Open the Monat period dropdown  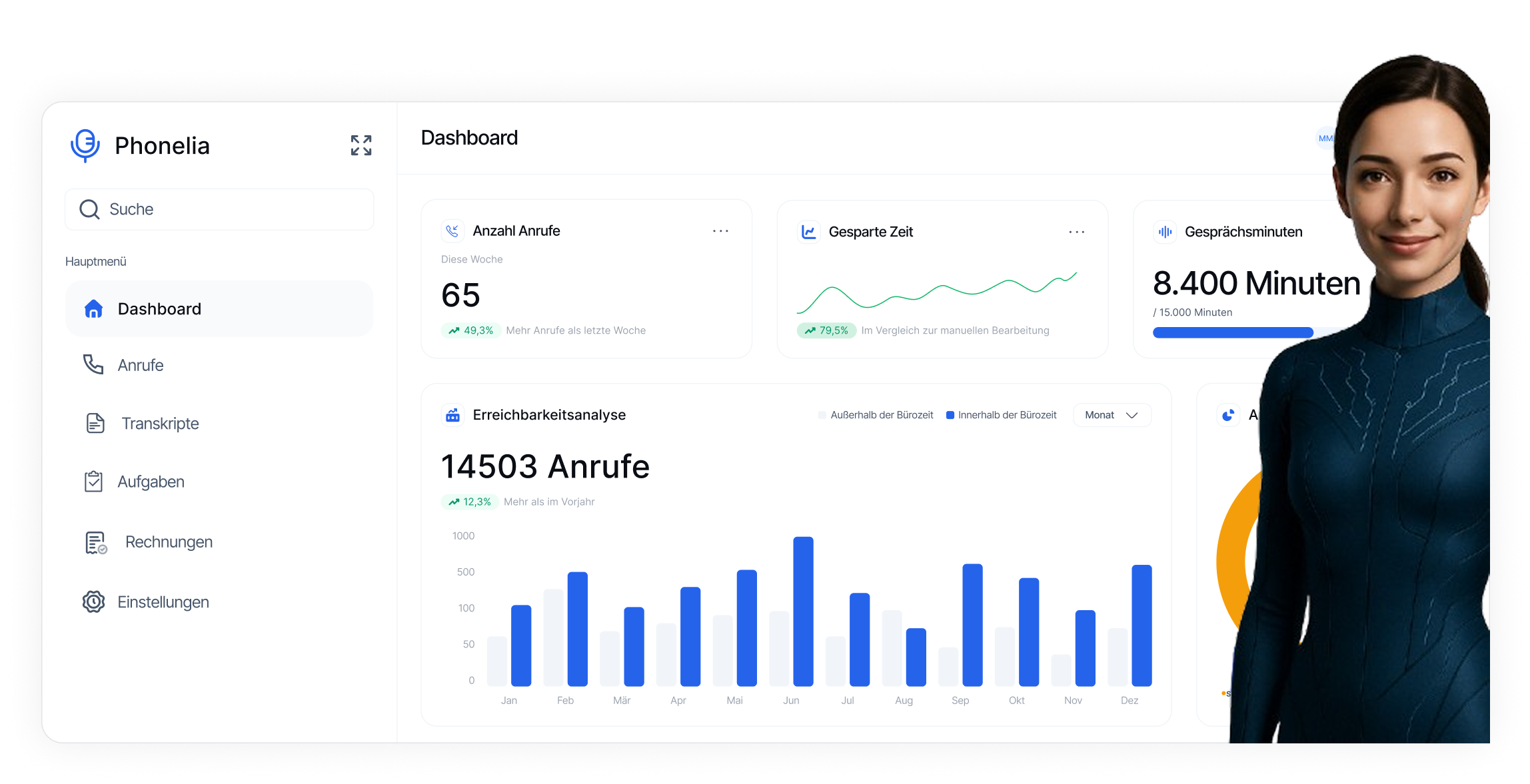pyautogui.click(x=1112, y=415)
